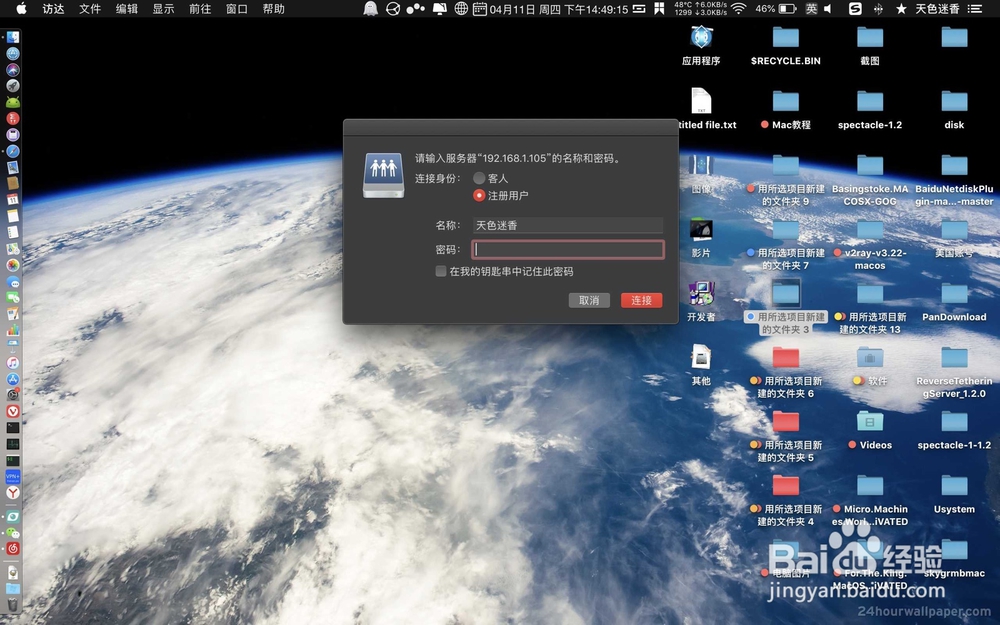Click the Shadowsocks icon in the menu bar

click(x=853, y=9)
